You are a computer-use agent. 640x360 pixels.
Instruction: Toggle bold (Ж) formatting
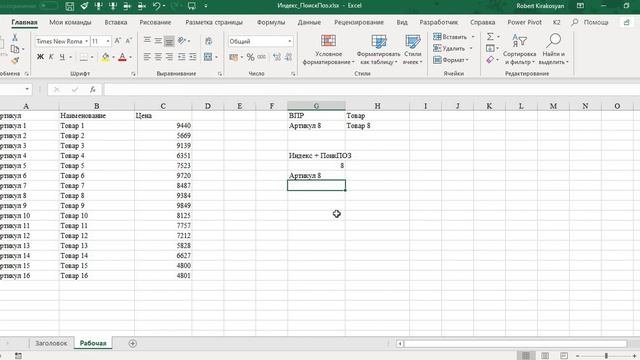click(x=40, y=57)
